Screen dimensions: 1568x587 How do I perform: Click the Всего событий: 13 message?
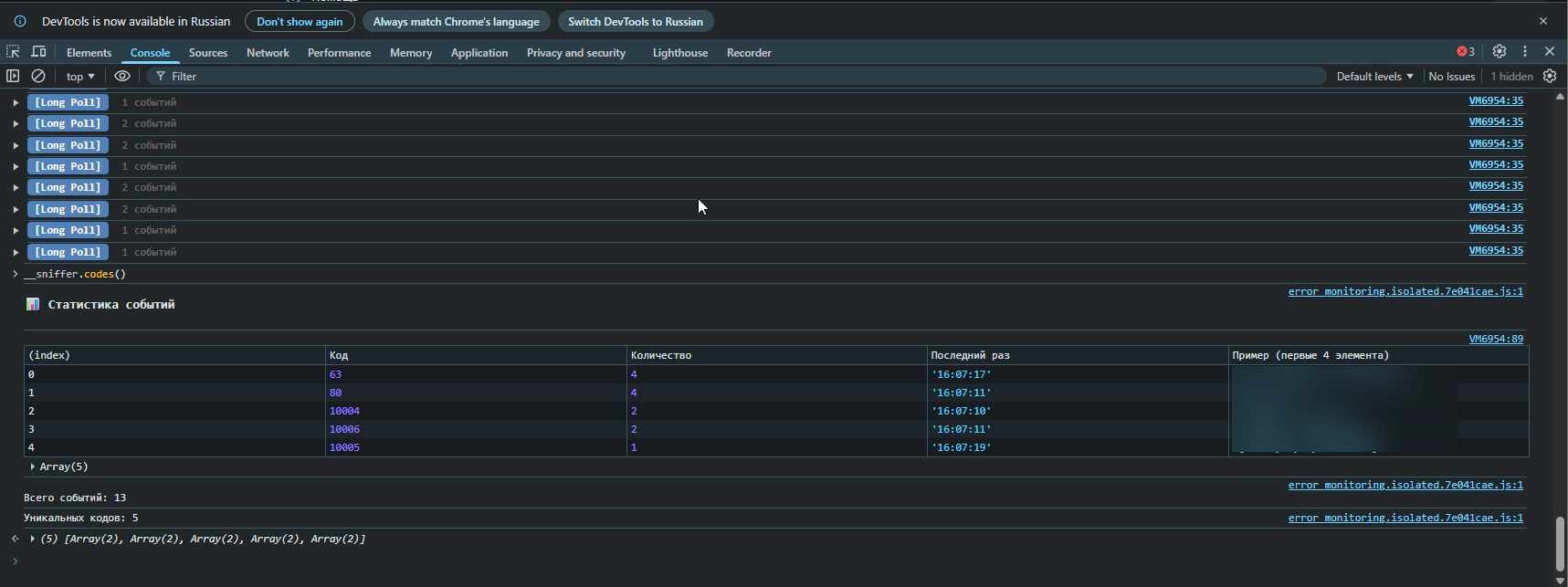point(75,498)
